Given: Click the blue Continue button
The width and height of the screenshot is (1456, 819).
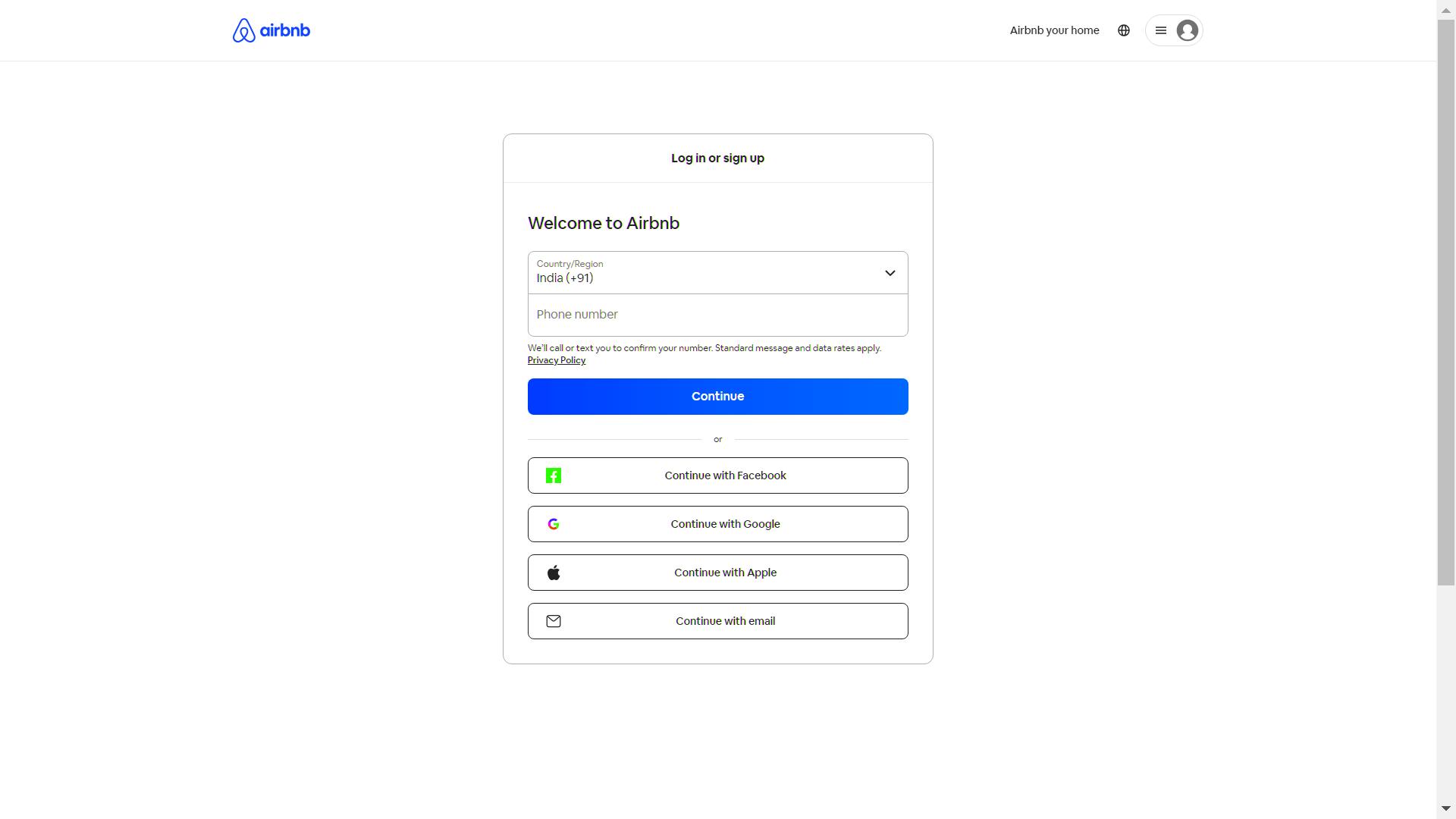Looking at the screenshot, I should (x=717, y=397).
